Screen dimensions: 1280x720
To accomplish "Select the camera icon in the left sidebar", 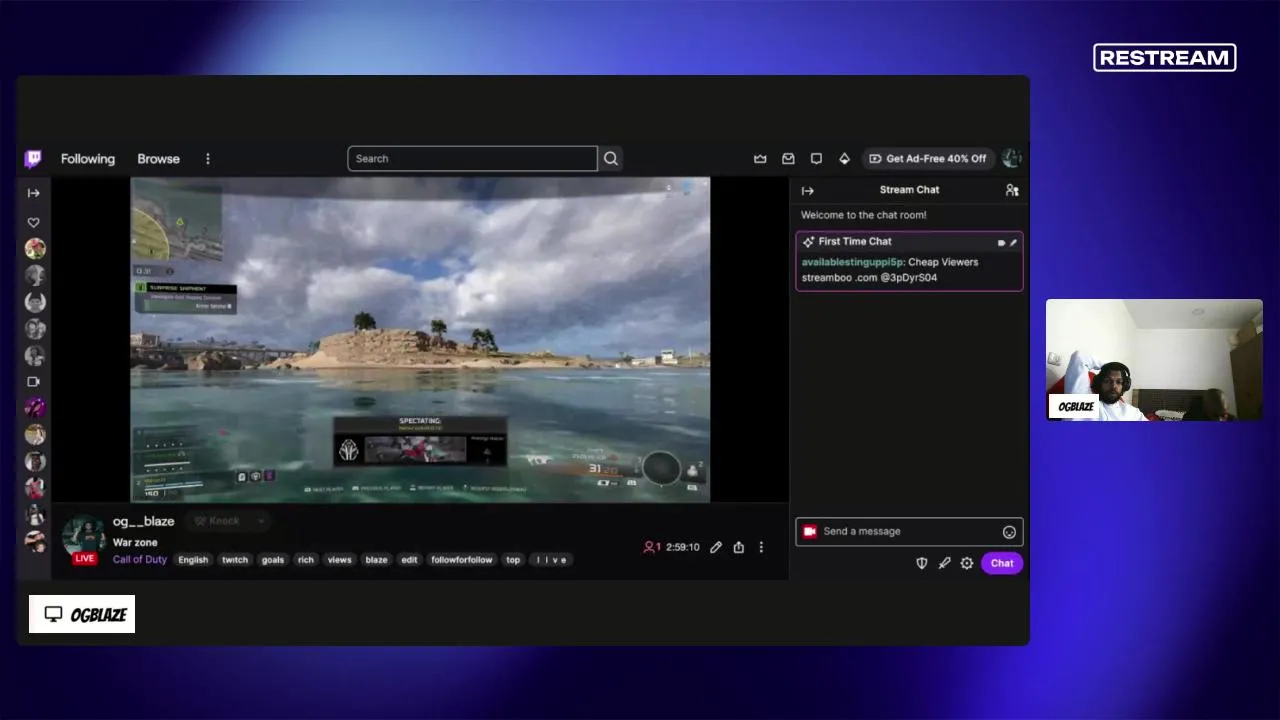I will point(33,382).
